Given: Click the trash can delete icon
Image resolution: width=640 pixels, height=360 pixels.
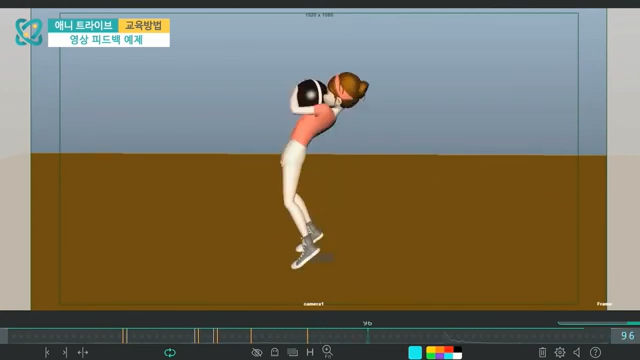Looking at the screenshot, I should point(542,352).
